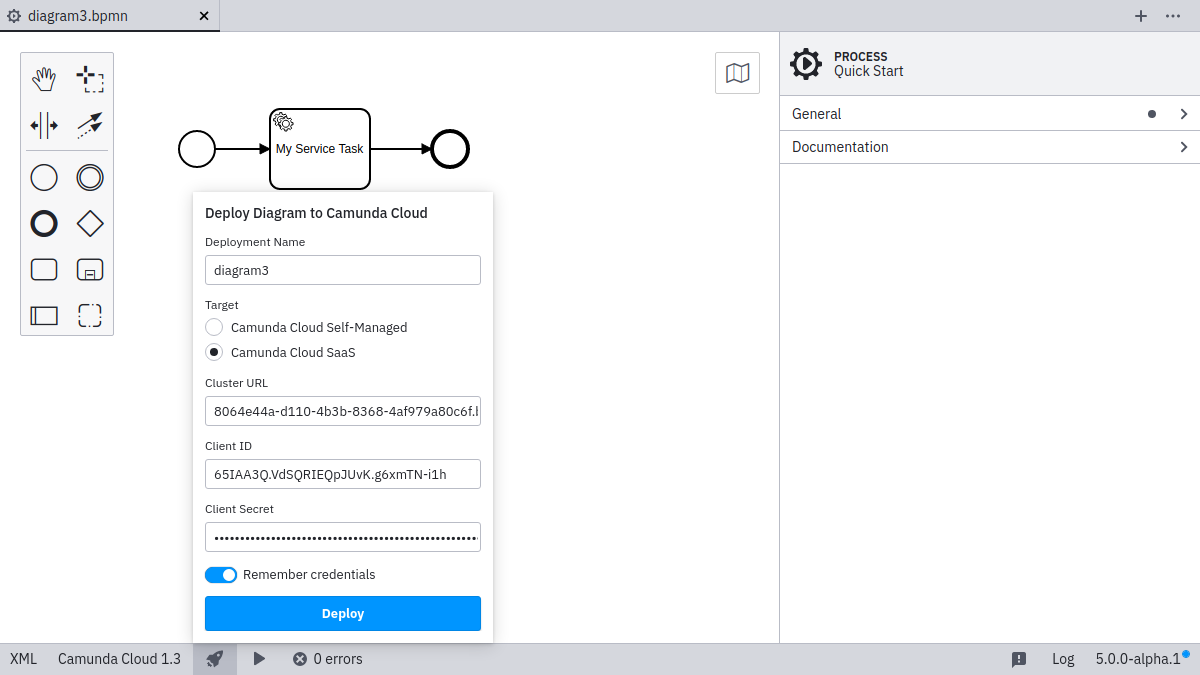Toggle the minimap overview
1200x675 pixels.
click(x=737, y=72)
